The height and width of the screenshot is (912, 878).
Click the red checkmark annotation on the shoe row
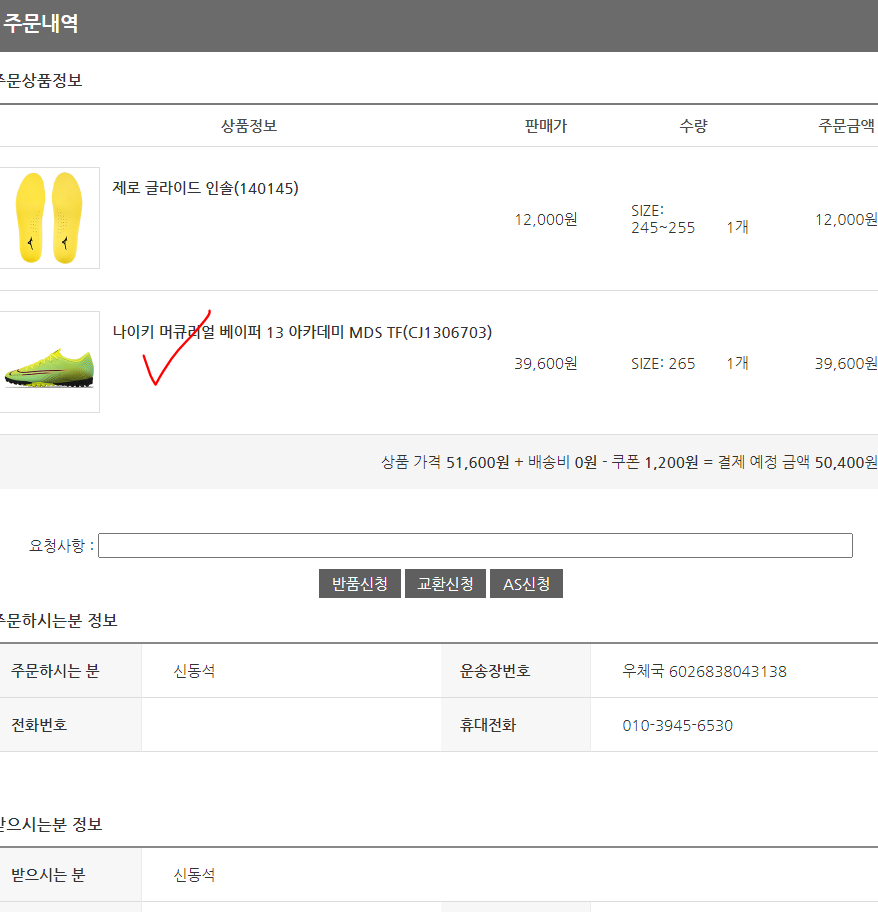point(176,348)
